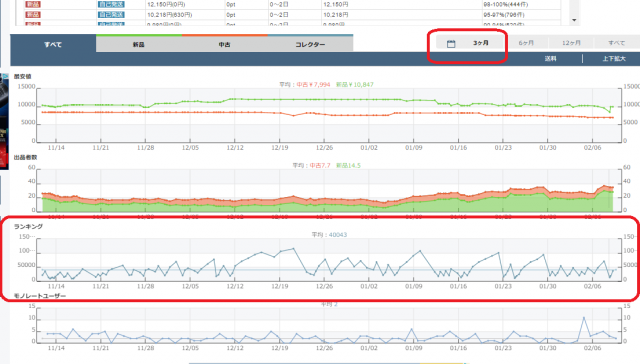The image size is (640, 364).
Task: Click the blue badge in the 10,218円 row
Action: click(x=111, y=15)
